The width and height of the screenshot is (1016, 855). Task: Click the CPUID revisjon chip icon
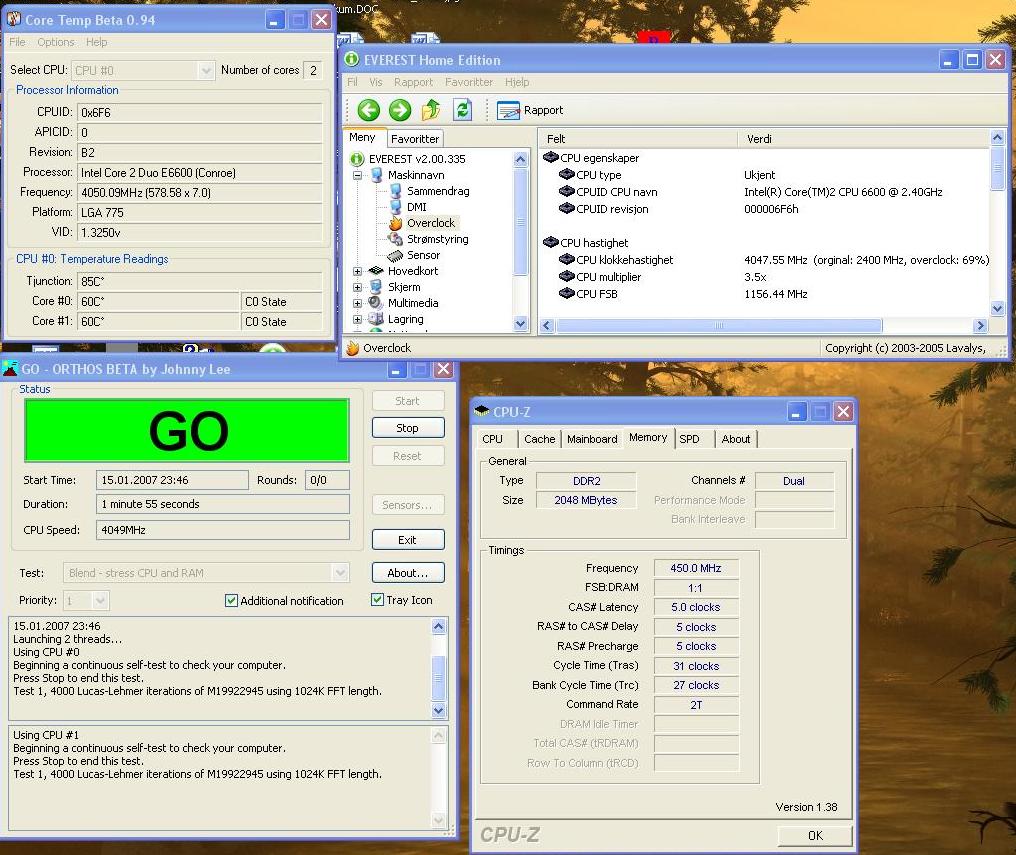coord(566,208)
